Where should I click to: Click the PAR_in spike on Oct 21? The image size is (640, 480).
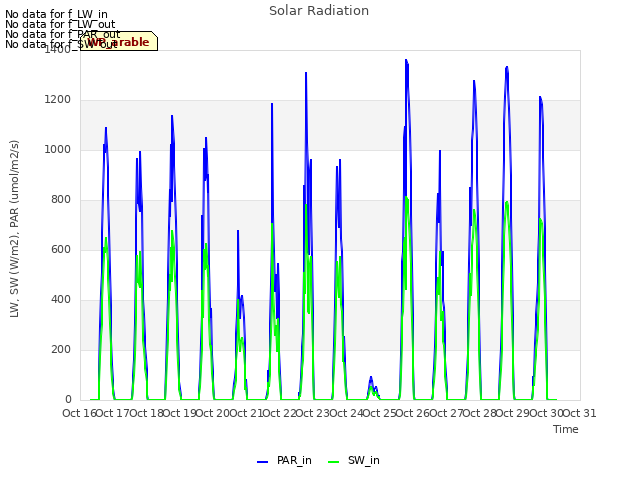tap(272, 104)
